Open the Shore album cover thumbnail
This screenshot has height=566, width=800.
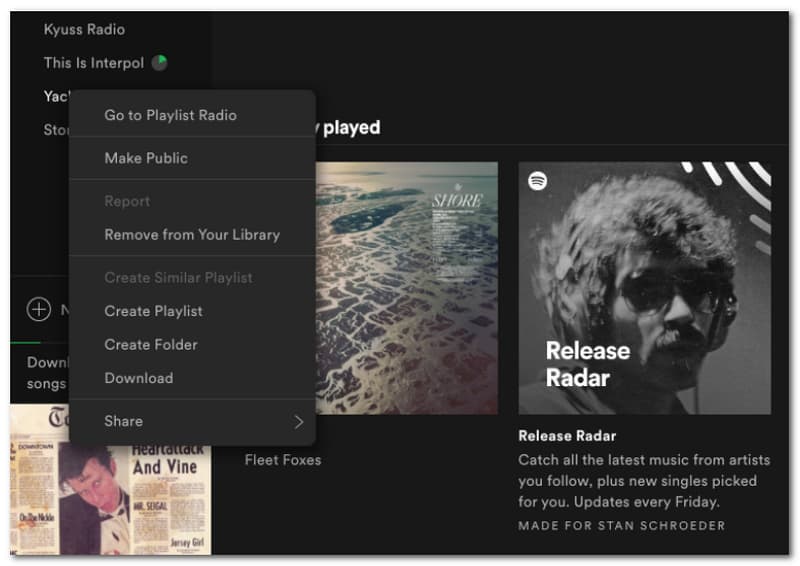point(407,288)
